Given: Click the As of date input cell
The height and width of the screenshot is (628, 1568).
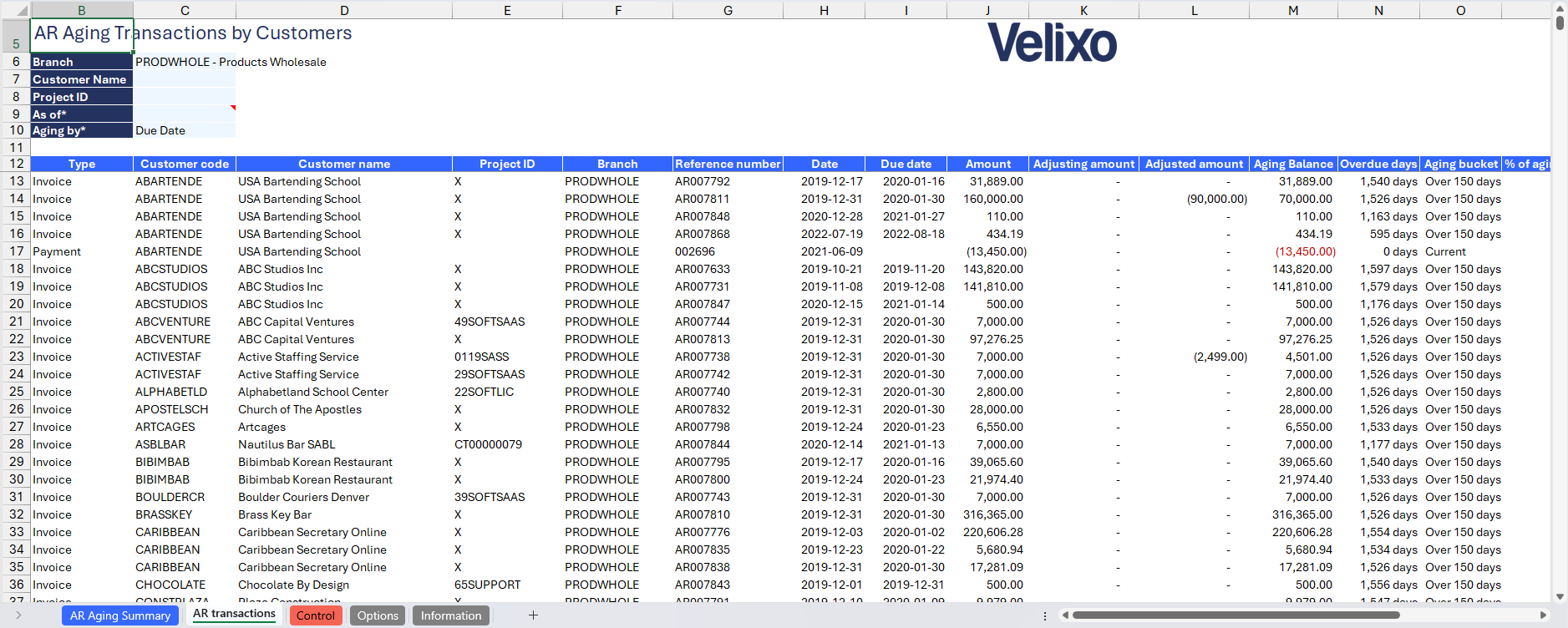Looking at the screenshot, I should 185,114.
